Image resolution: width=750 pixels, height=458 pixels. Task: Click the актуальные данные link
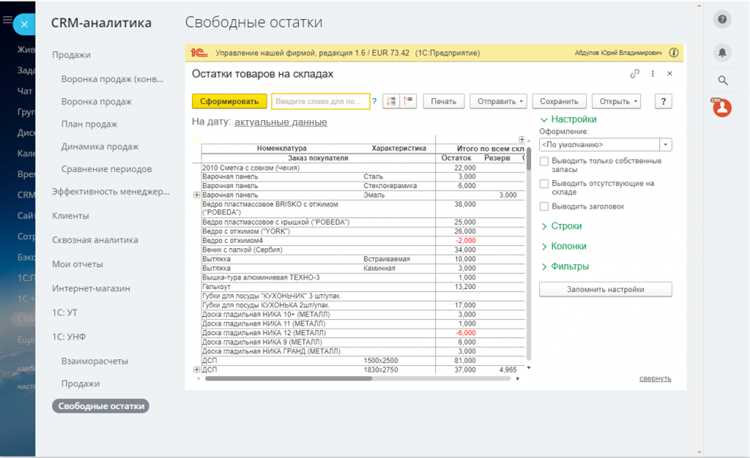coord(280,122)
